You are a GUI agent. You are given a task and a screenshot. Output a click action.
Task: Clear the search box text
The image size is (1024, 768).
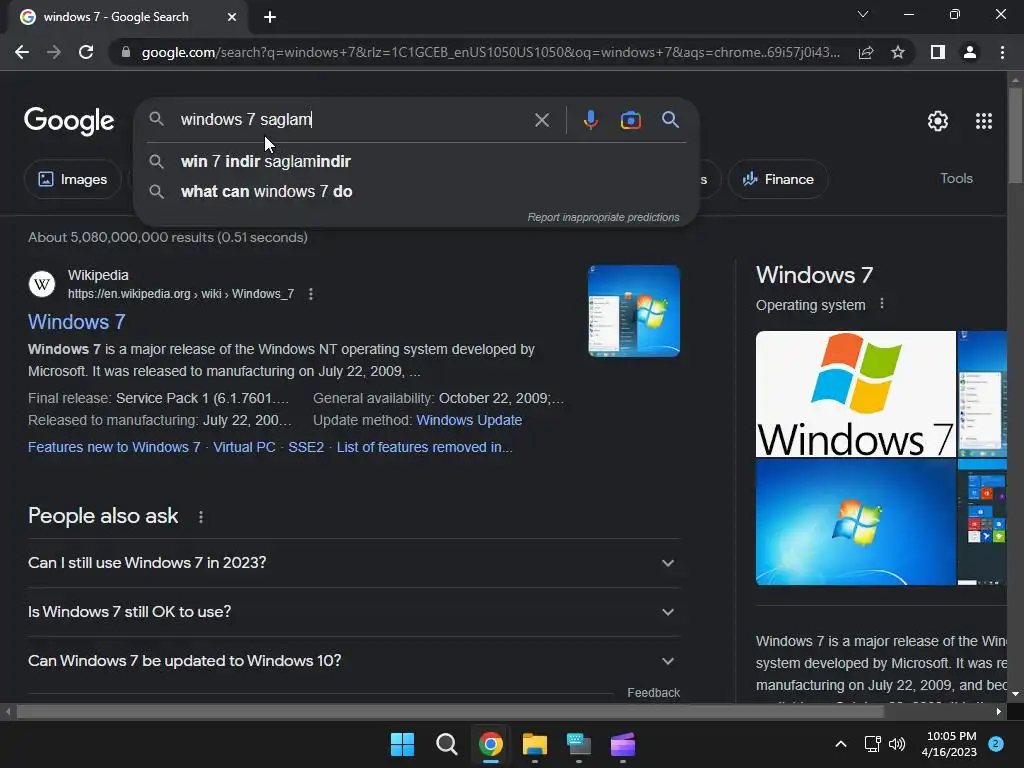541,120
